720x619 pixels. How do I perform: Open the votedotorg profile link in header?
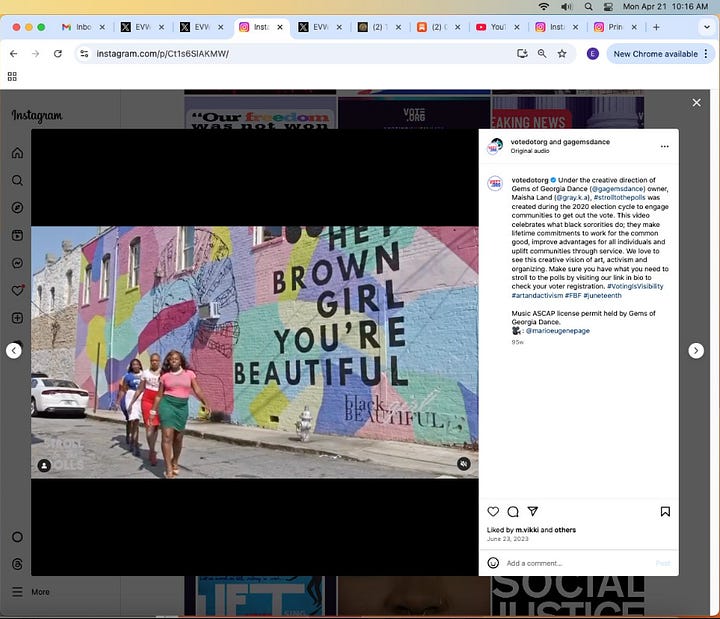point(529,142)
